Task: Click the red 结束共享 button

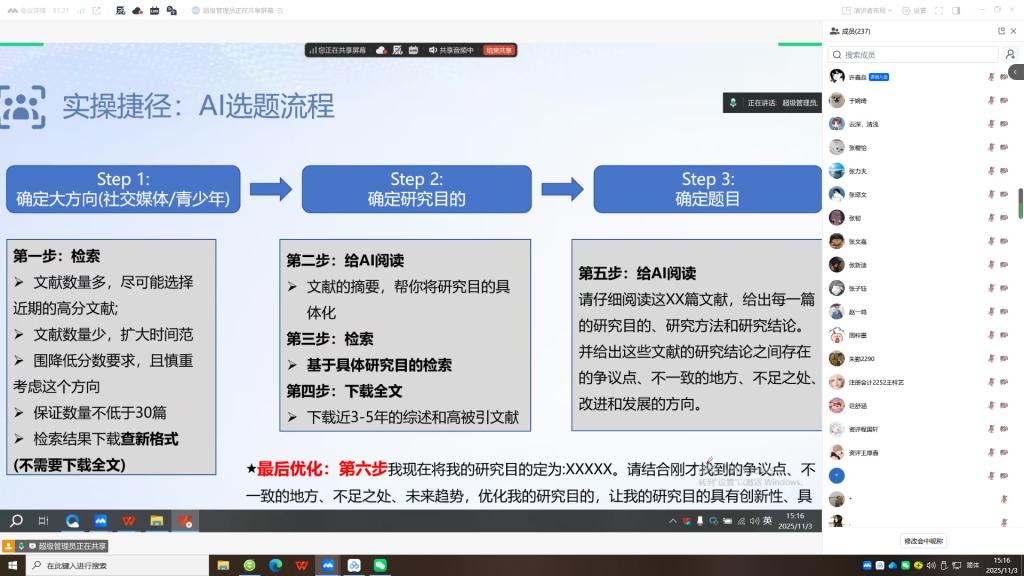Action: click(x=498, y=50)
